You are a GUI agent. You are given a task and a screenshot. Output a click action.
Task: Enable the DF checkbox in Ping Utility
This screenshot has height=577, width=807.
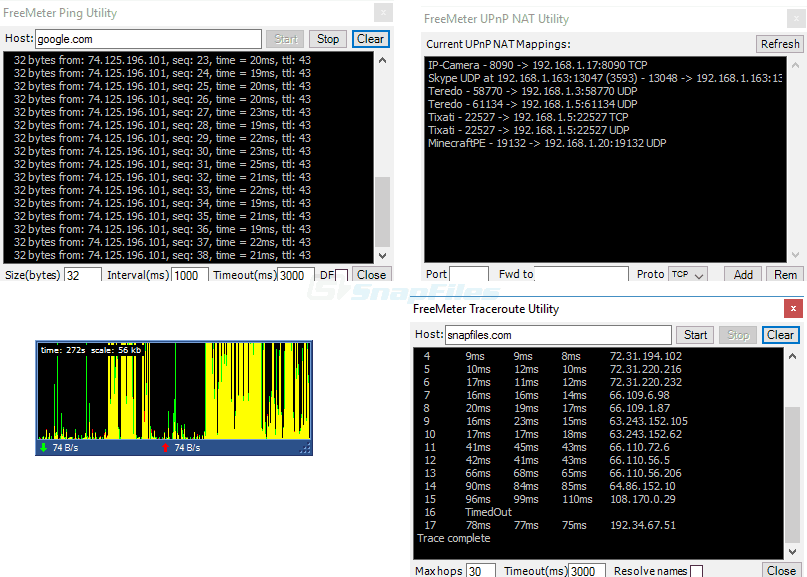(x=341, y=275)
